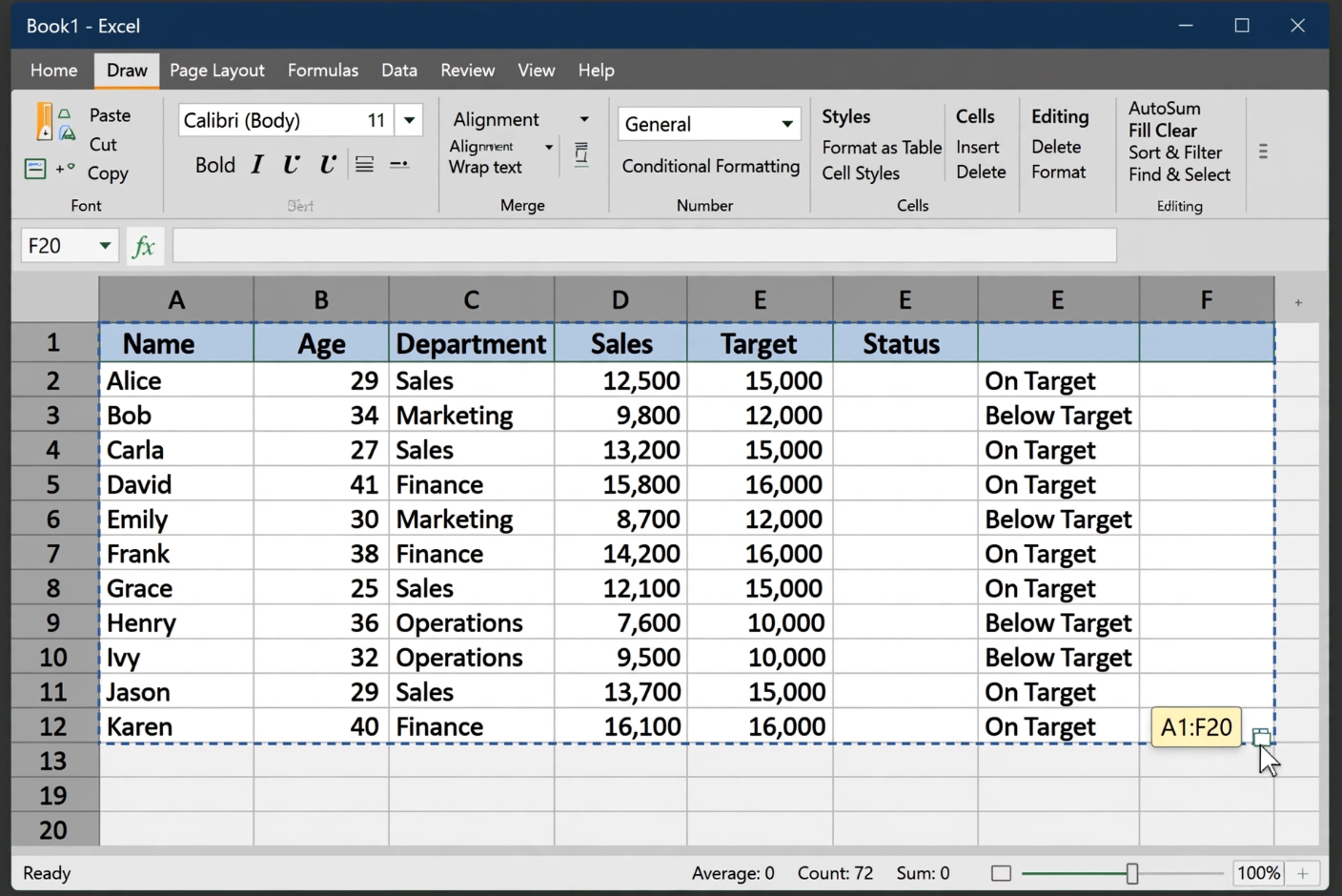Click Insert under Cells

(x=978, y=148)
